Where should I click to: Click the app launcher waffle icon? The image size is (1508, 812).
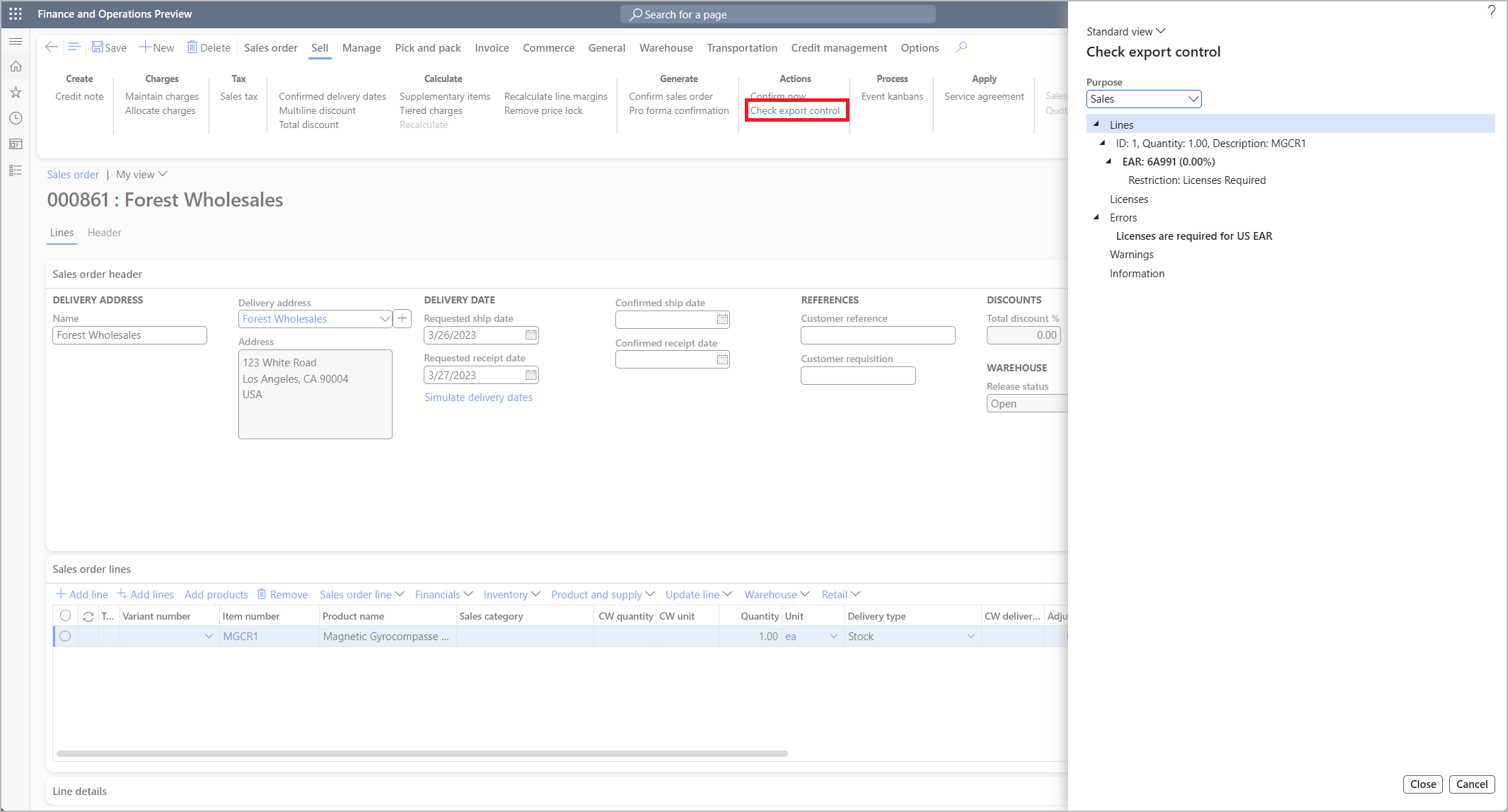(x=15, y=13)
